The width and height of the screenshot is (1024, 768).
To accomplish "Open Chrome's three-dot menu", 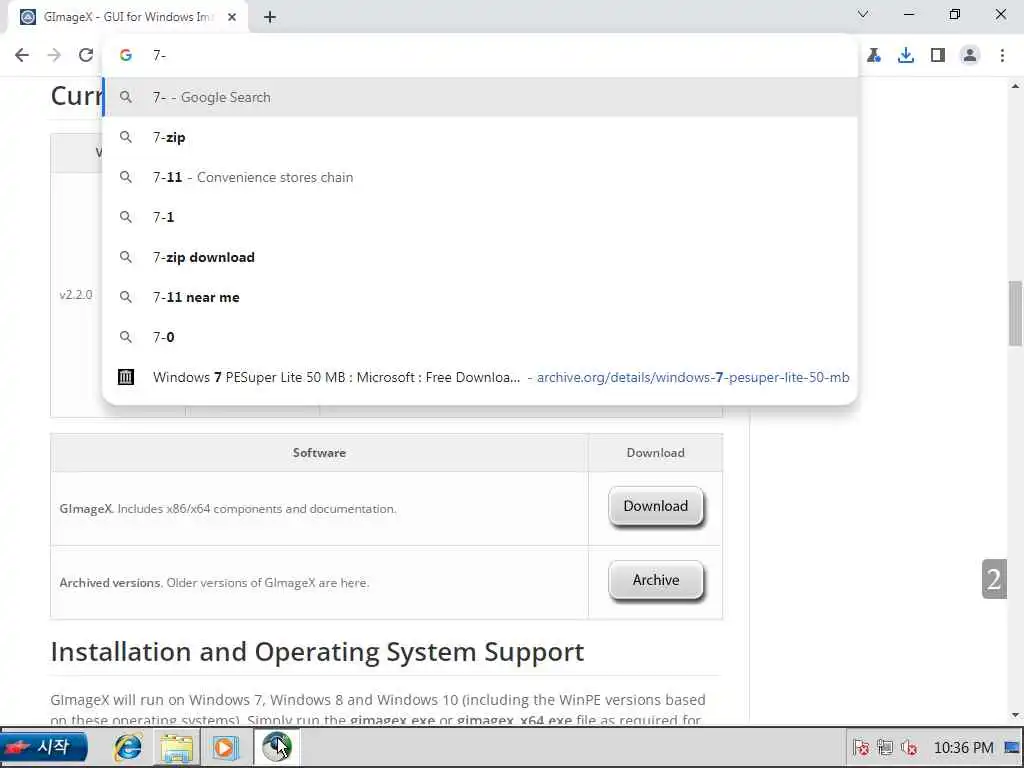I will point(1002,56).
